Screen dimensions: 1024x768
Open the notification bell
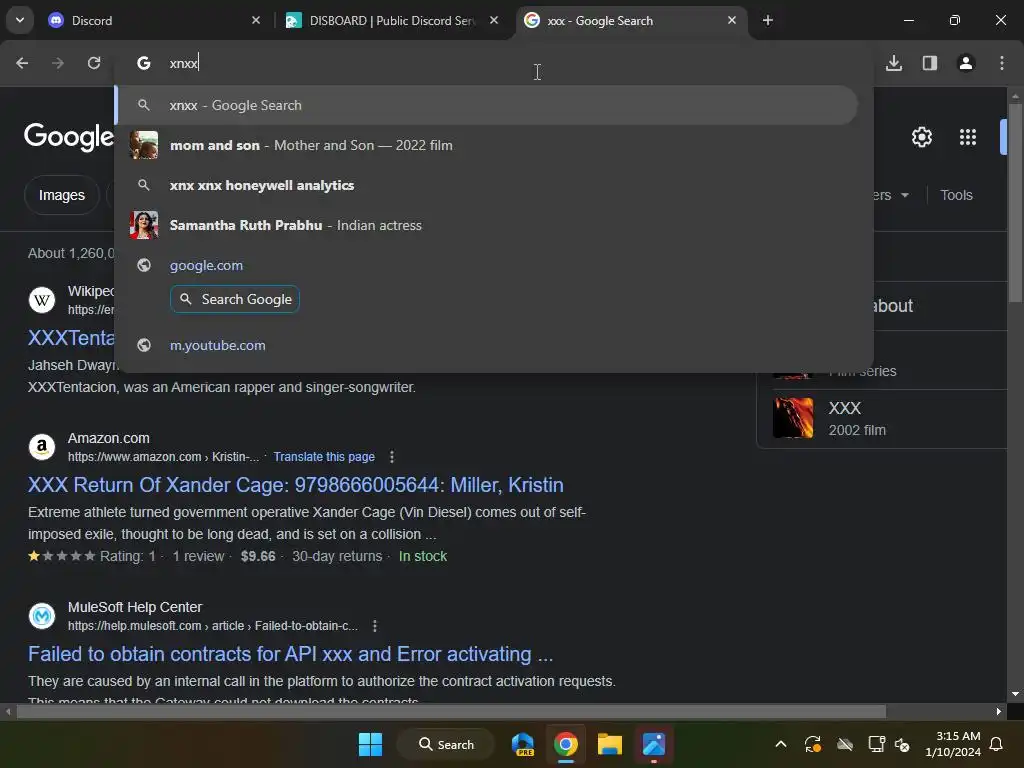997,744
